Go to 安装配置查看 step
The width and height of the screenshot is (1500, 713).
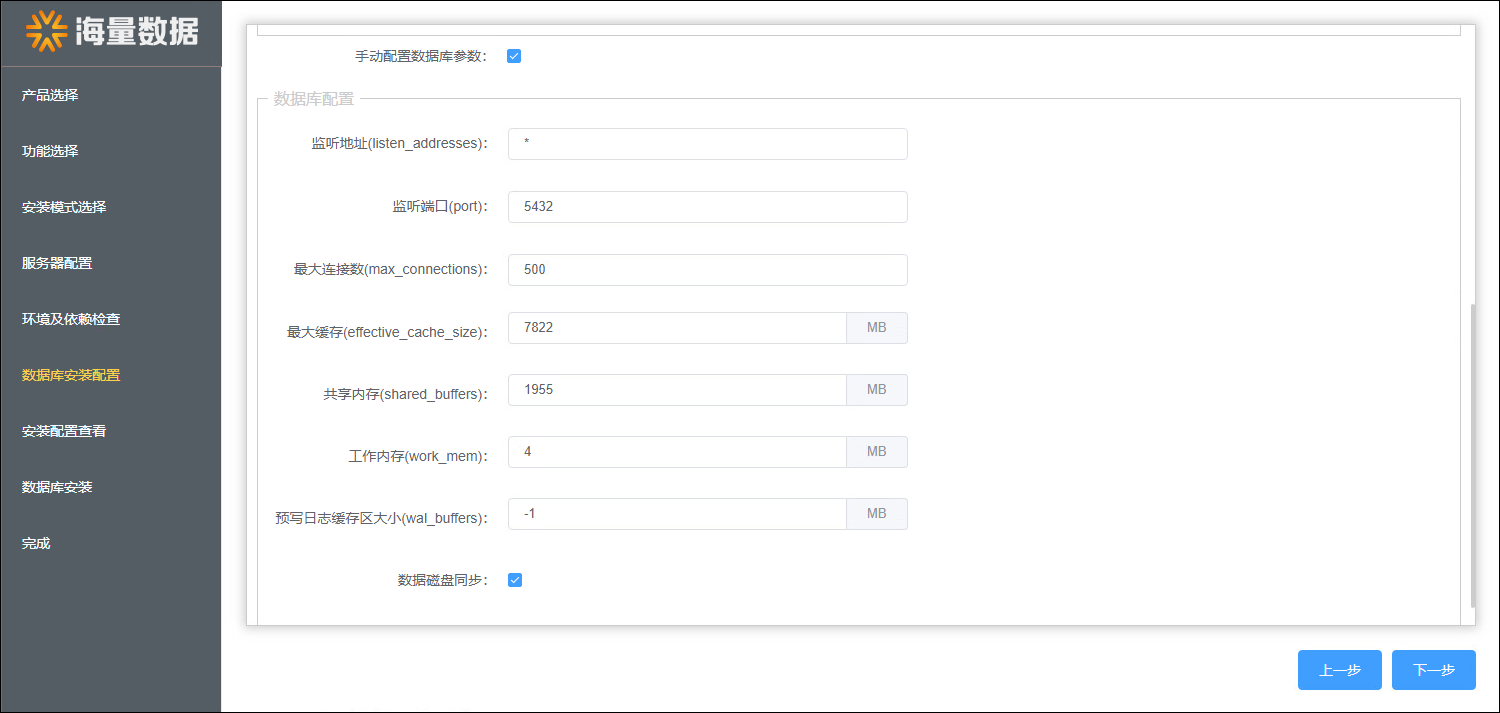tap(64, 431)
